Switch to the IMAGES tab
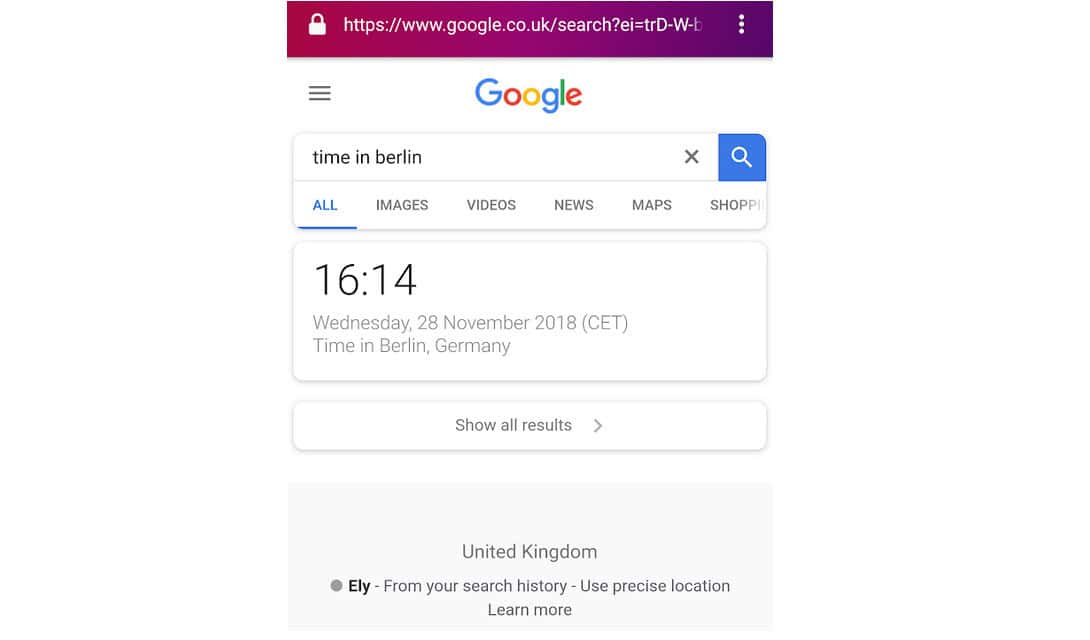The height and width of the screenshot is (640, 1090). pos(401,205)
